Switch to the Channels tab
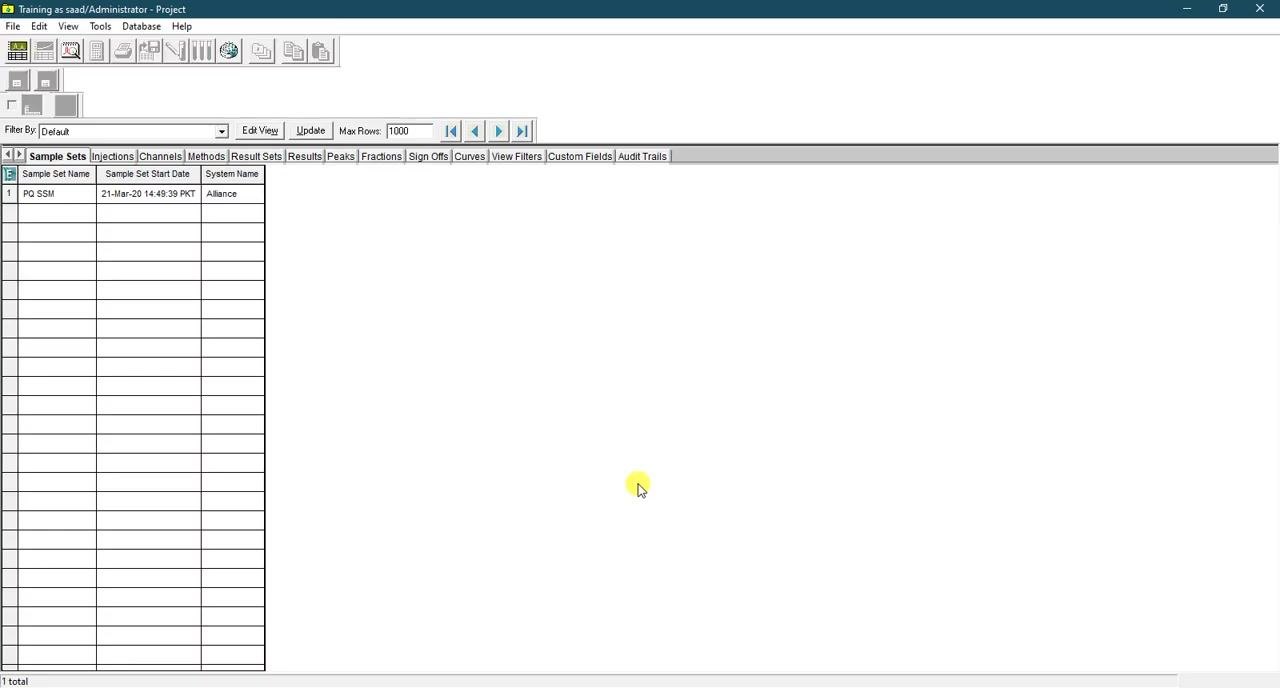The height and width of the screenshot is (688, 1280). coord(160,156)
